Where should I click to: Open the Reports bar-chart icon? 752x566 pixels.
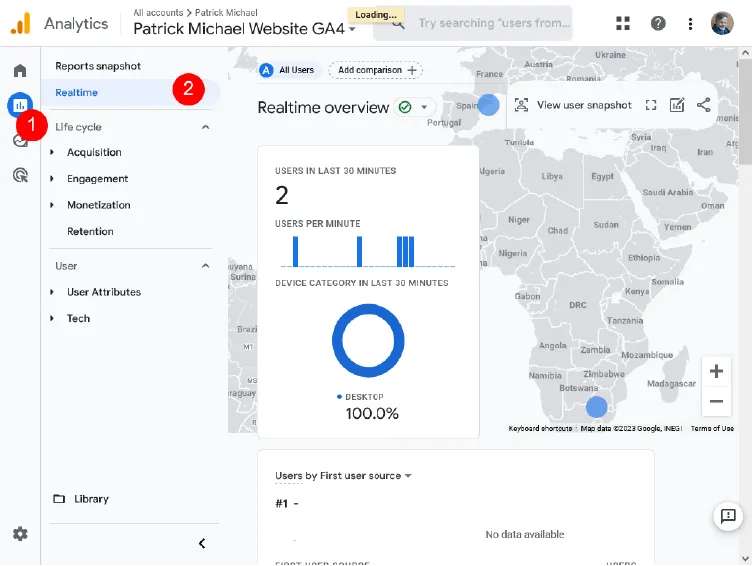(x=20, y=105)
